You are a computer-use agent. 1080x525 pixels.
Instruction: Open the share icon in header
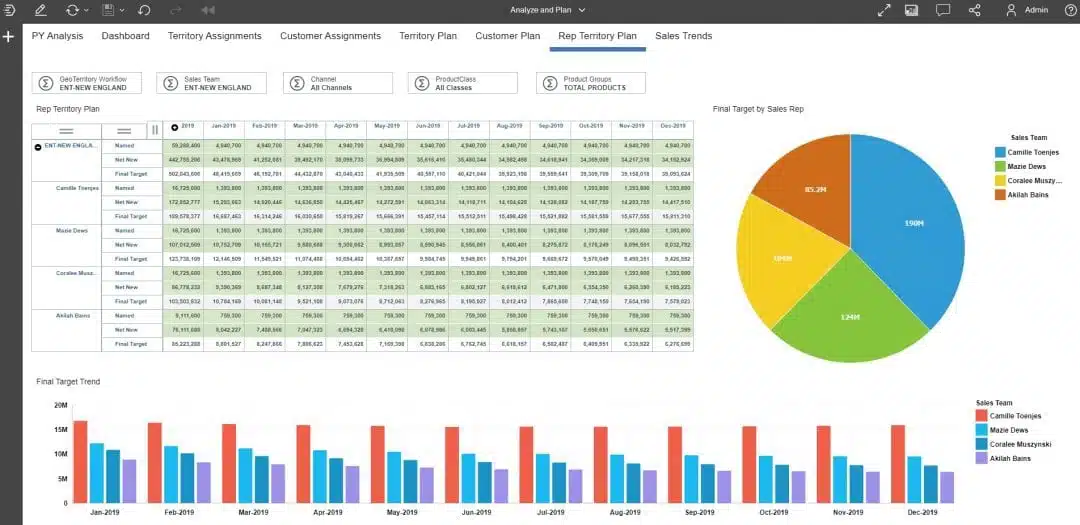[x=975, y=10]
